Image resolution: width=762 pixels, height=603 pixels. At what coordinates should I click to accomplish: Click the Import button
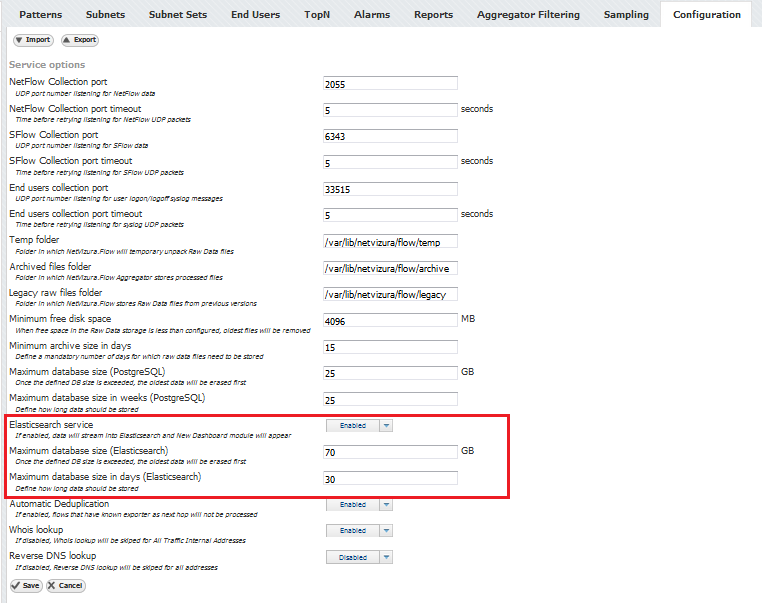[x=33, y=40]
